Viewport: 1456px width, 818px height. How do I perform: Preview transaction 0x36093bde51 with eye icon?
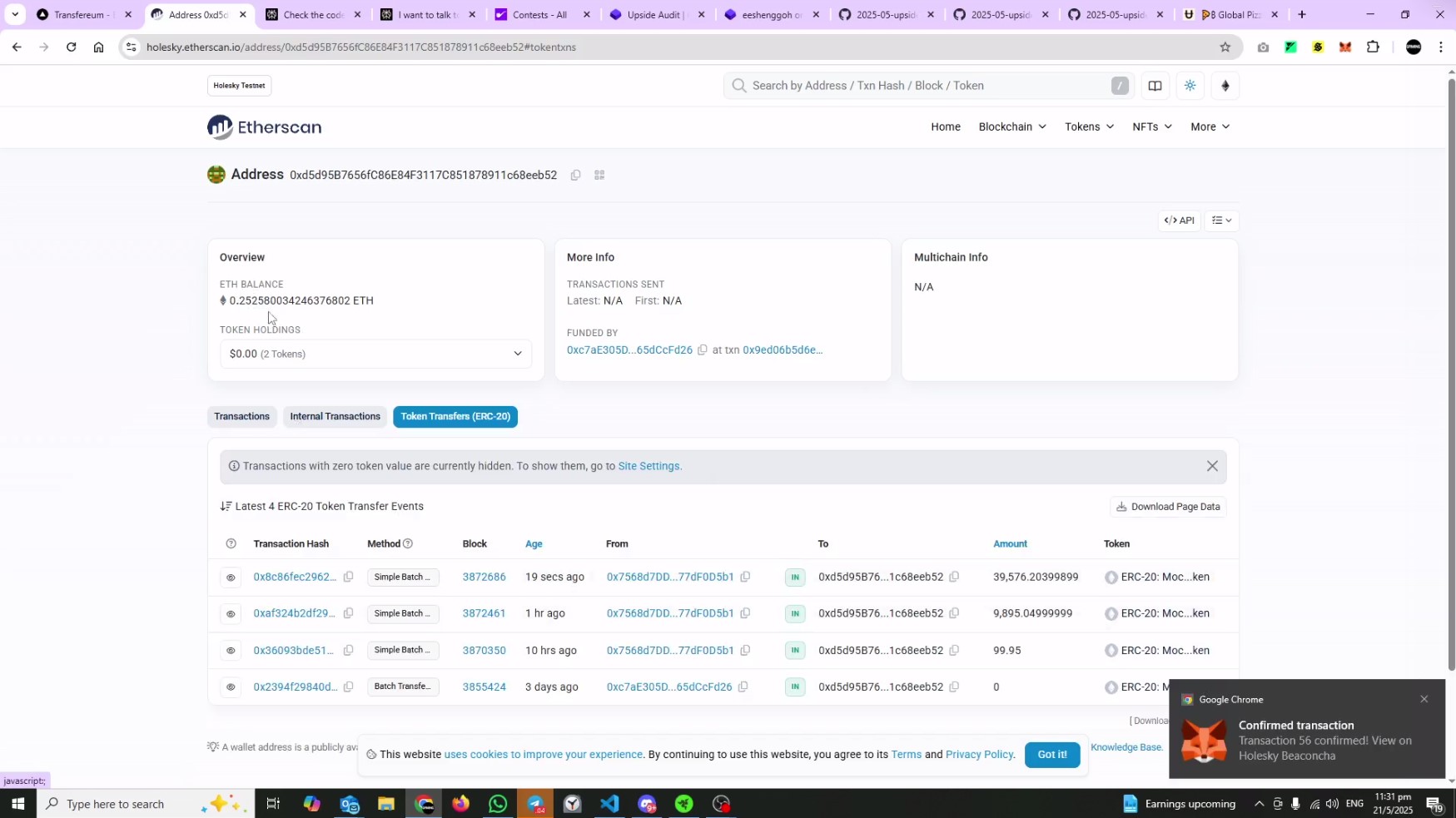pyautogui.click(x=231, y=650)
